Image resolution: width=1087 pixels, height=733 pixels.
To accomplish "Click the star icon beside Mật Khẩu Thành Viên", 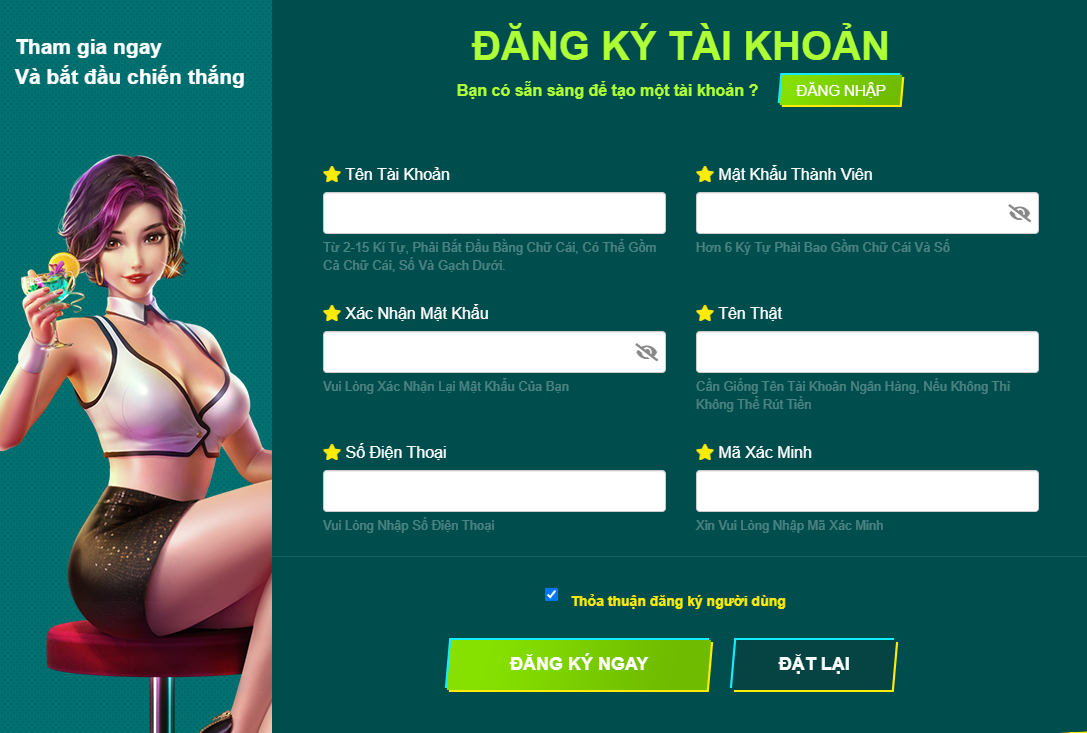I will click(705, 174).
